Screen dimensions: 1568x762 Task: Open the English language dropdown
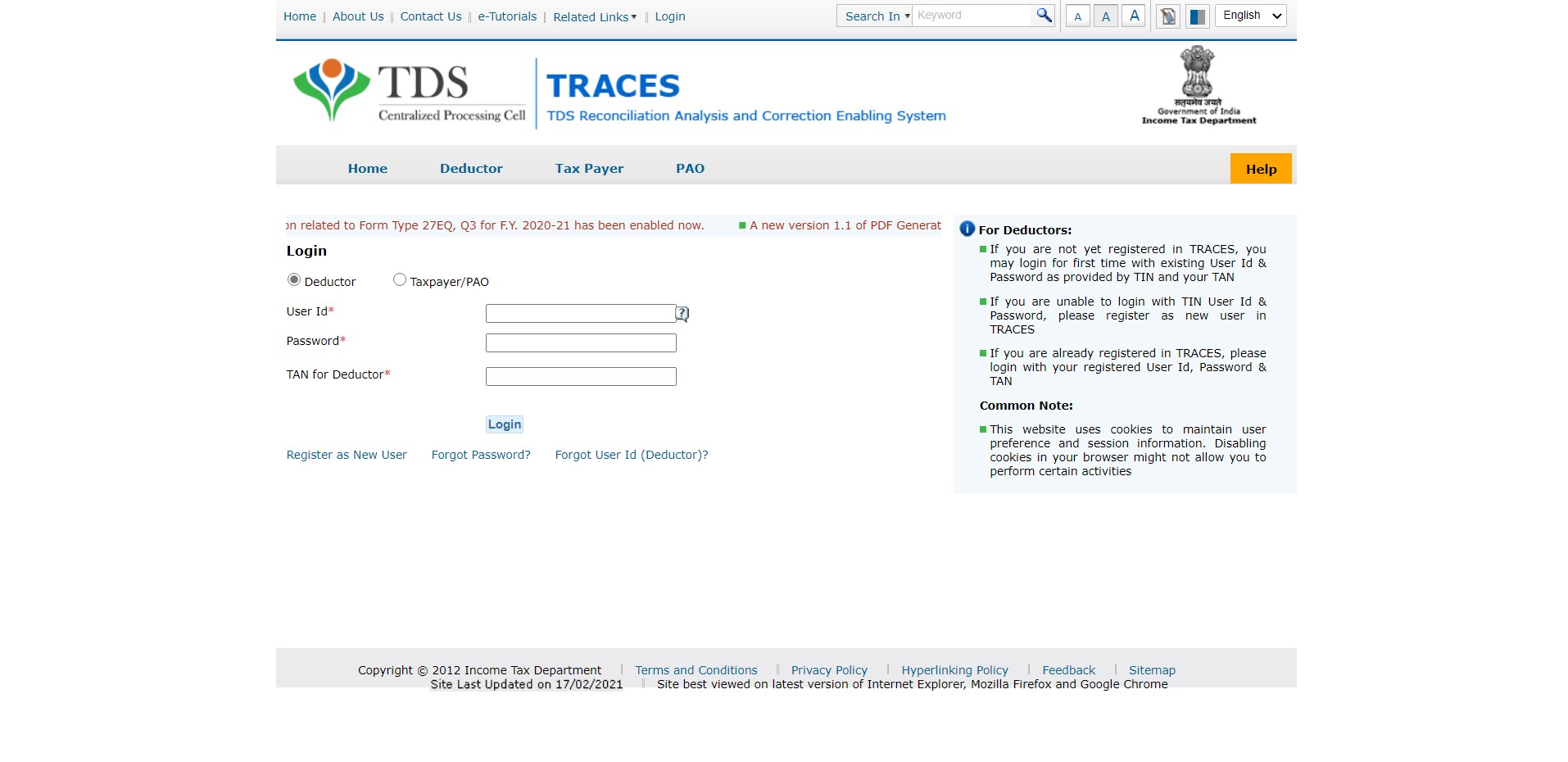1250,16
